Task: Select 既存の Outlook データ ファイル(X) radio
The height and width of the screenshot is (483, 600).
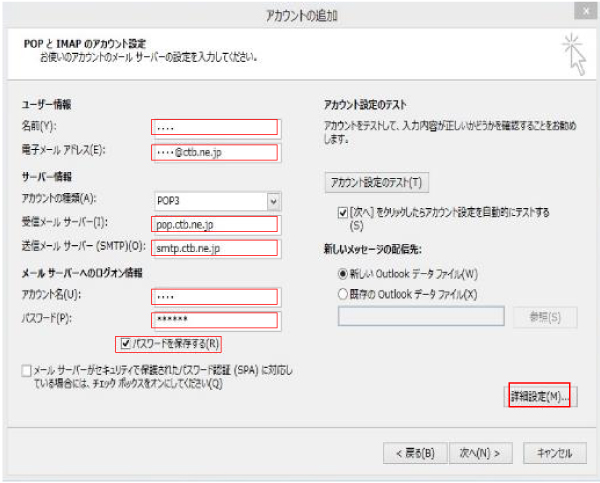Action: pyautogui.click(x=343, y=294)
